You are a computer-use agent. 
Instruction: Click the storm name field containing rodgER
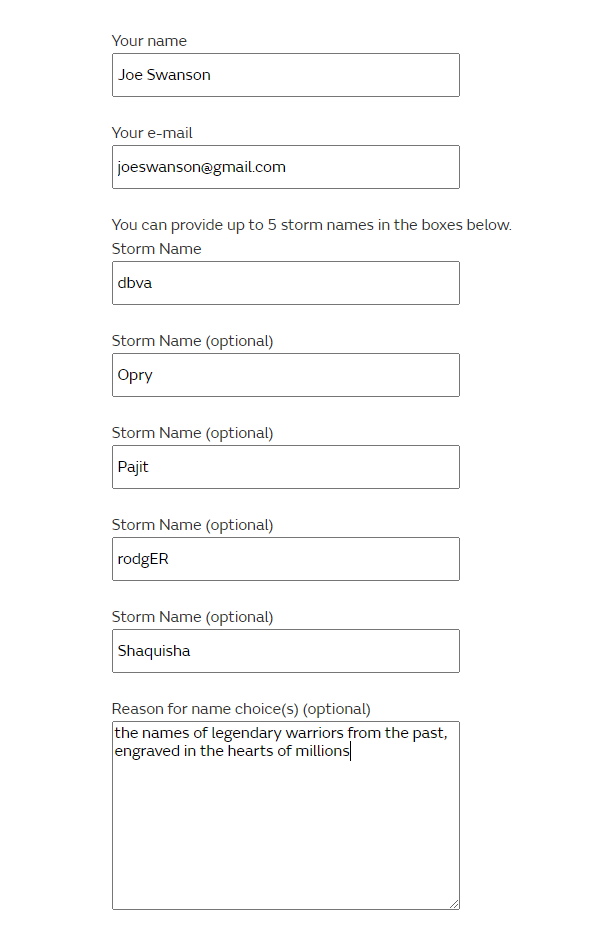tap(286, 559)
